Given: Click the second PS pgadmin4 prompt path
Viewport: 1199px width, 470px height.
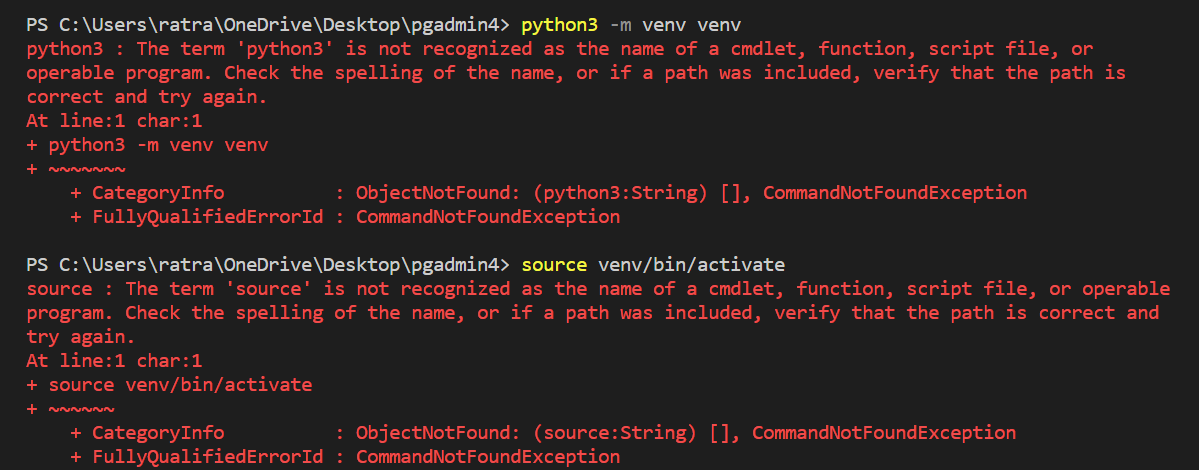Looking at the screenshot, I should coord(268,264).
